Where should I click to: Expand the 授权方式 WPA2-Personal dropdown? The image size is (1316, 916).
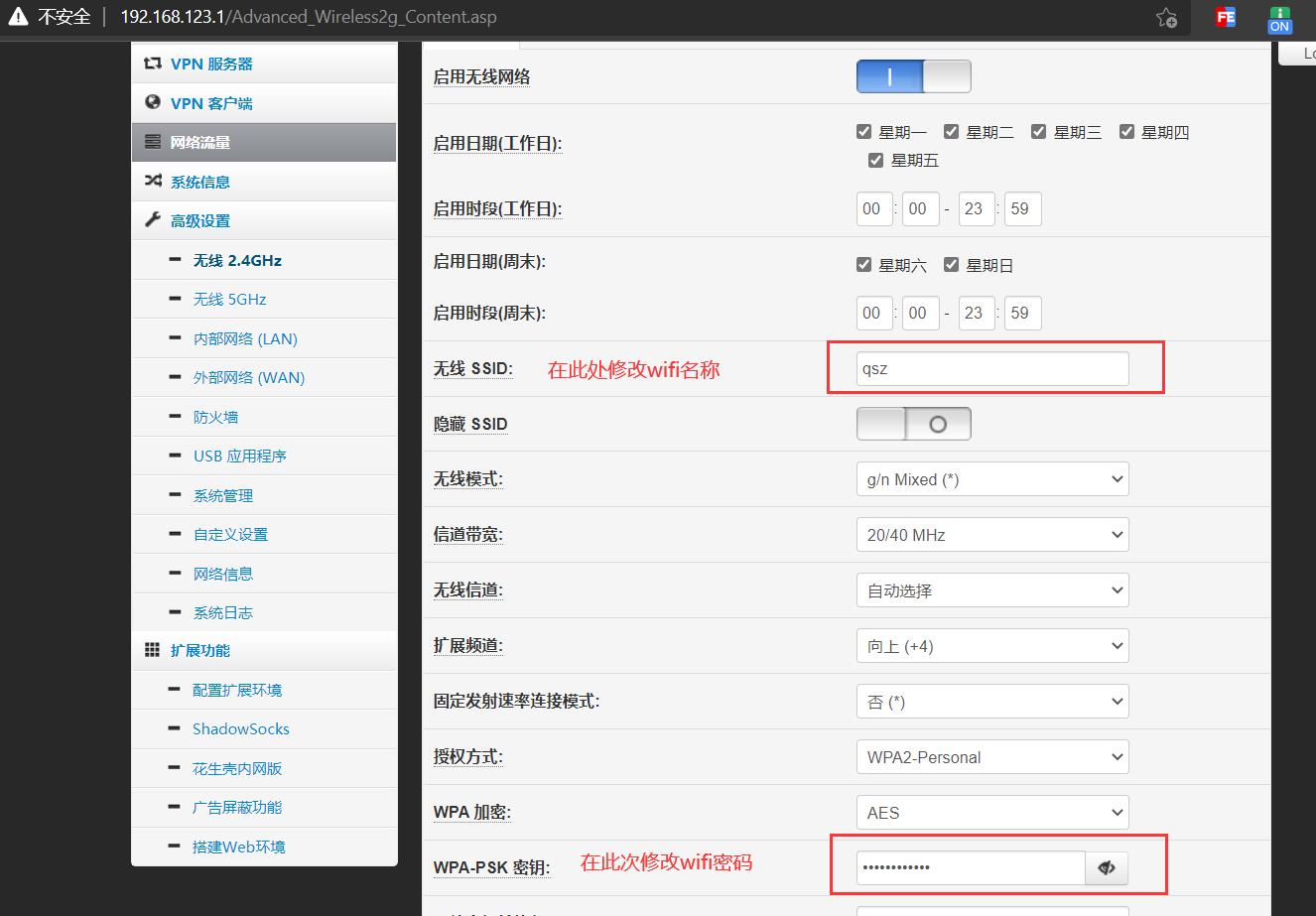click(x=991, y=756)
